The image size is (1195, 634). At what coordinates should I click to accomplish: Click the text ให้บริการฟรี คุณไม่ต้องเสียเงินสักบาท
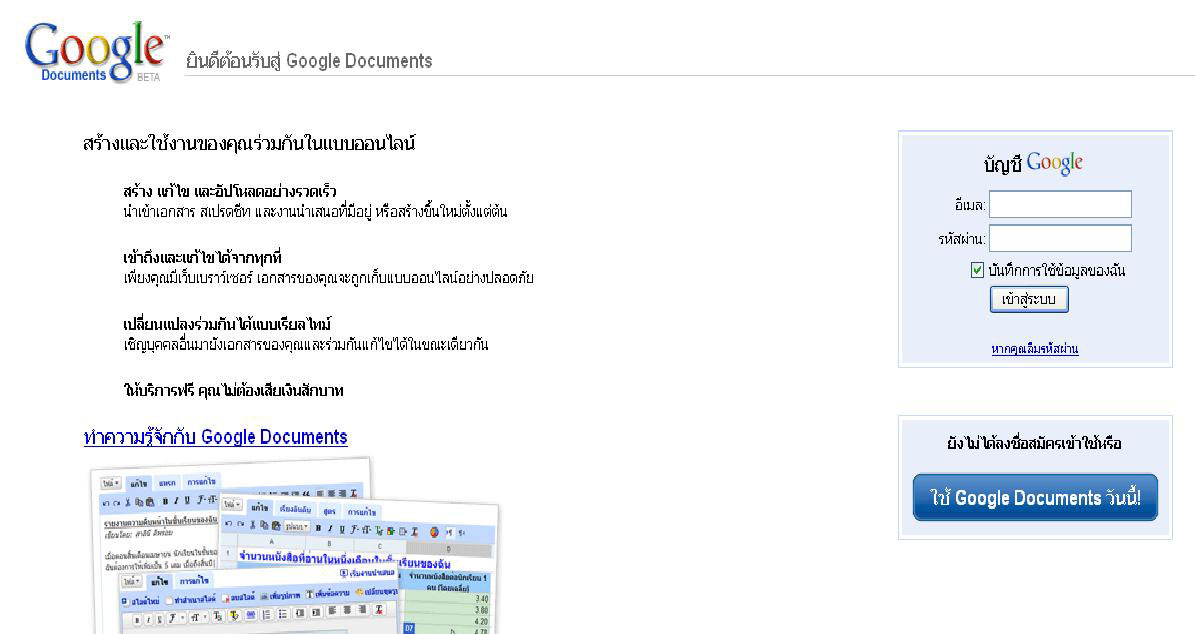233,390
